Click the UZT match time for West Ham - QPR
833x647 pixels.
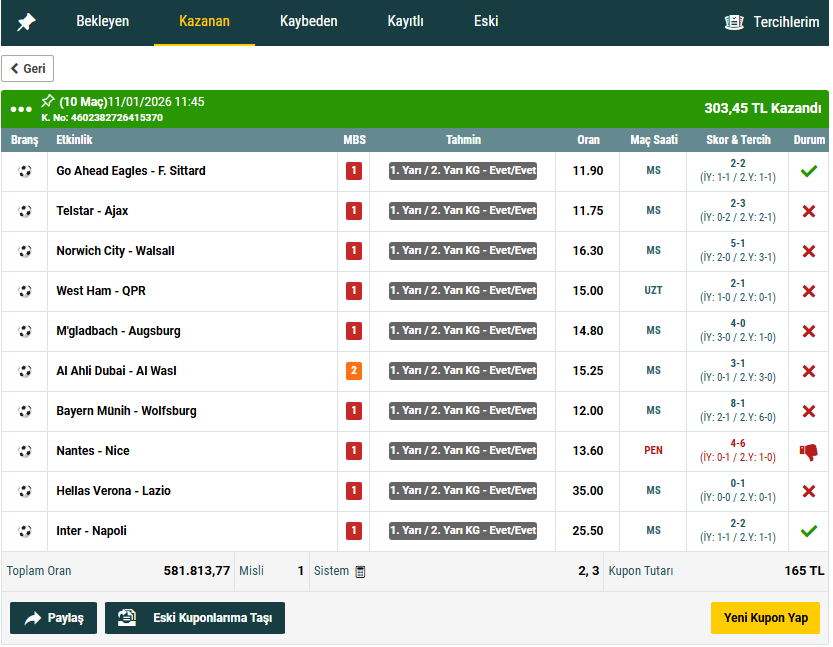[x=653, y=291]
